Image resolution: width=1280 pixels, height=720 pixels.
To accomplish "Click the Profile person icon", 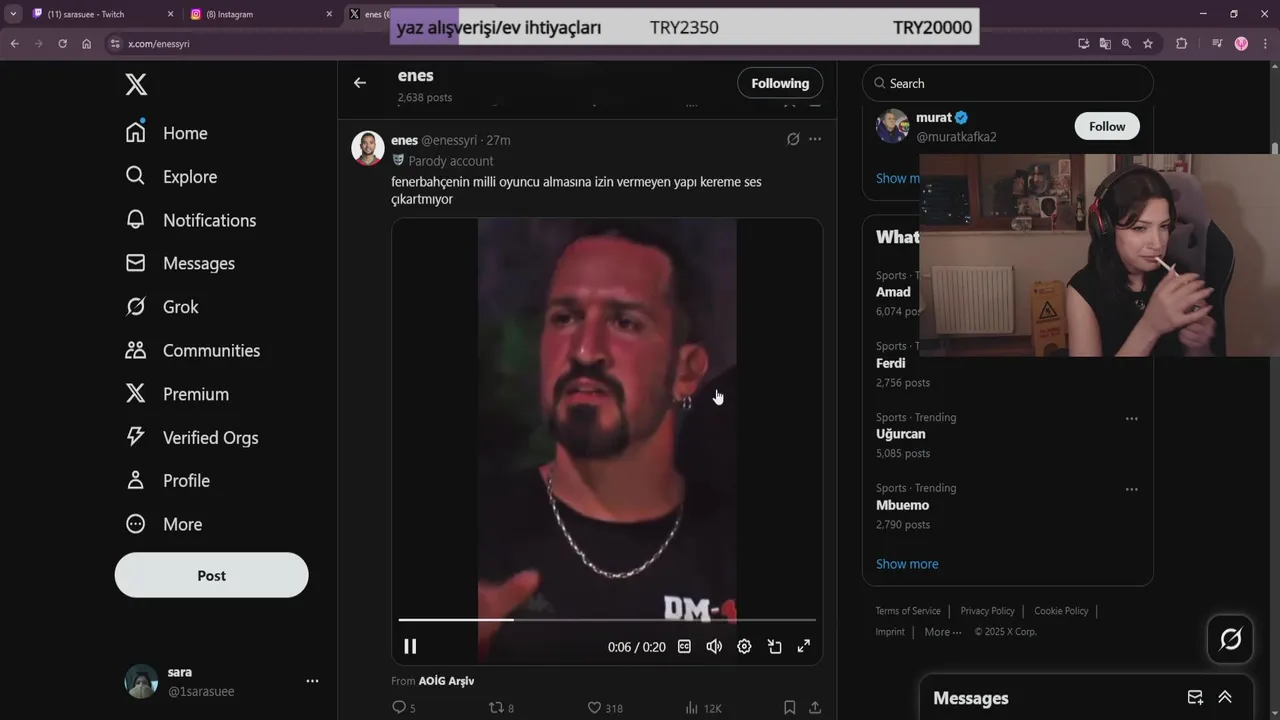I will click(136, 480).
